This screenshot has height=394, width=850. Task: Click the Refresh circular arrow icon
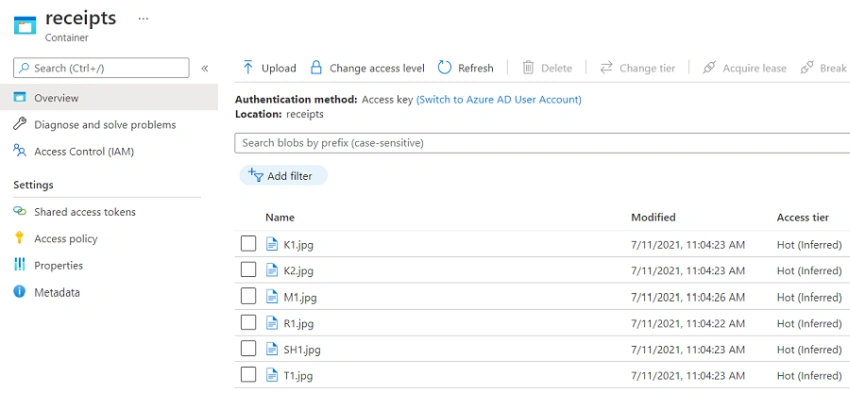point(445,67)
